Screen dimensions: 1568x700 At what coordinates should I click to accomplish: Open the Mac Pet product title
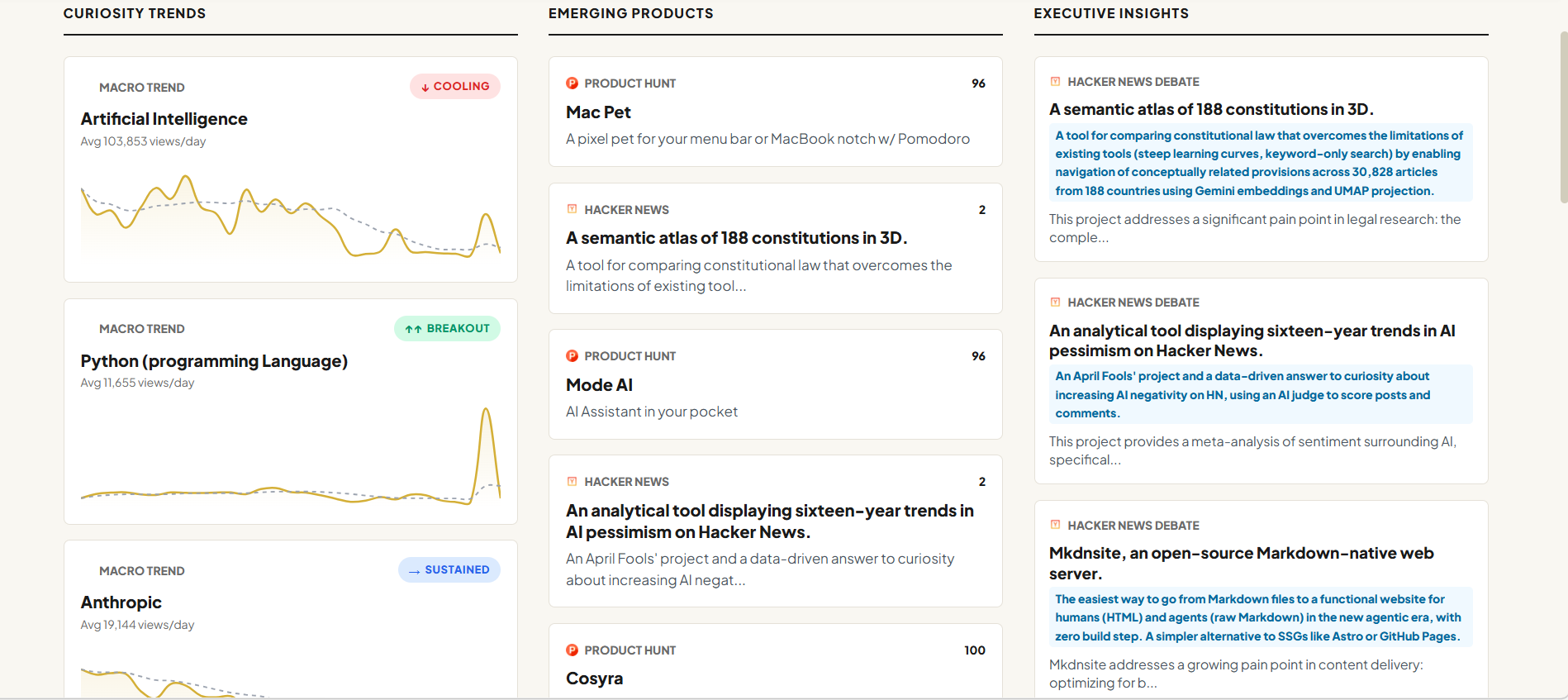pos(598,112)
